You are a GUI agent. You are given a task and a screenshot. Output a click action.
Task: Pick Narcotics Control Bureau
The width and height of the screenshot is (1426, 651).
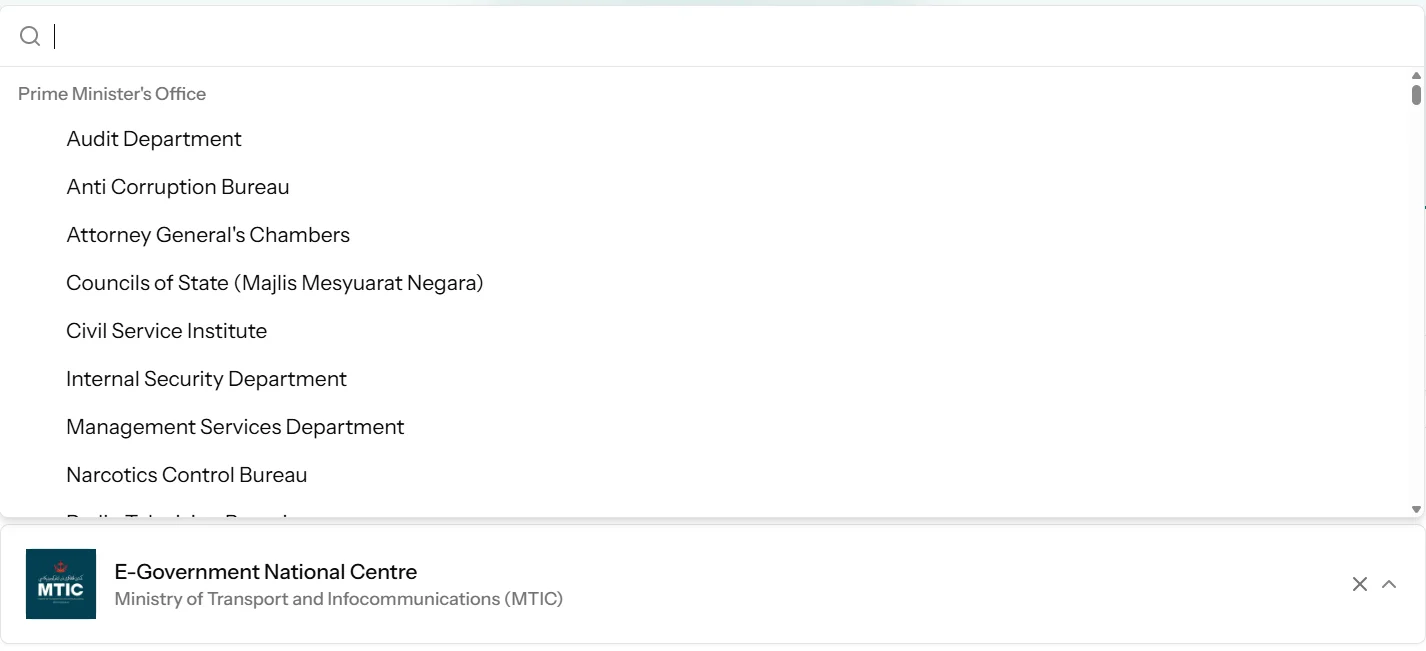point(187,475)
